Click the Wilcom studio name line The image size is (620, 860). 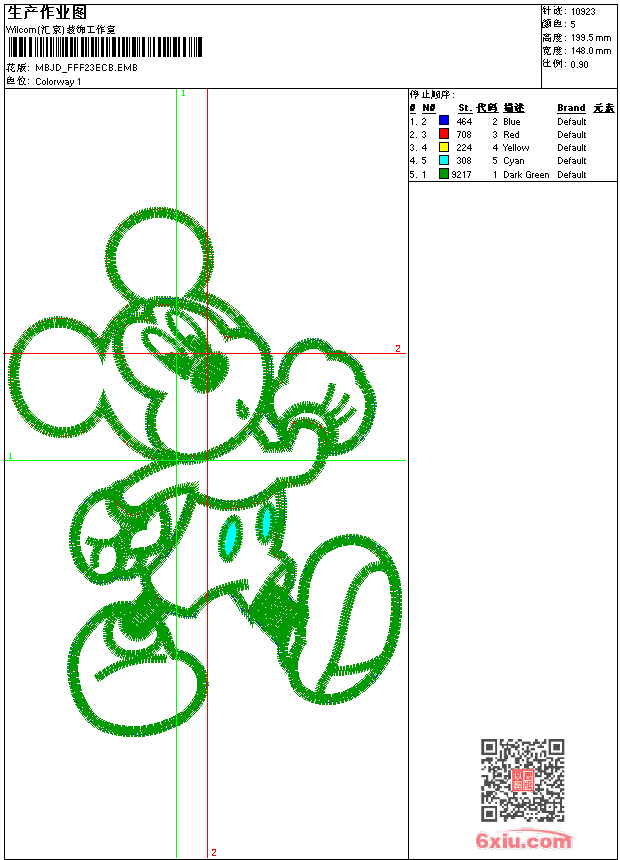(61, 30)
